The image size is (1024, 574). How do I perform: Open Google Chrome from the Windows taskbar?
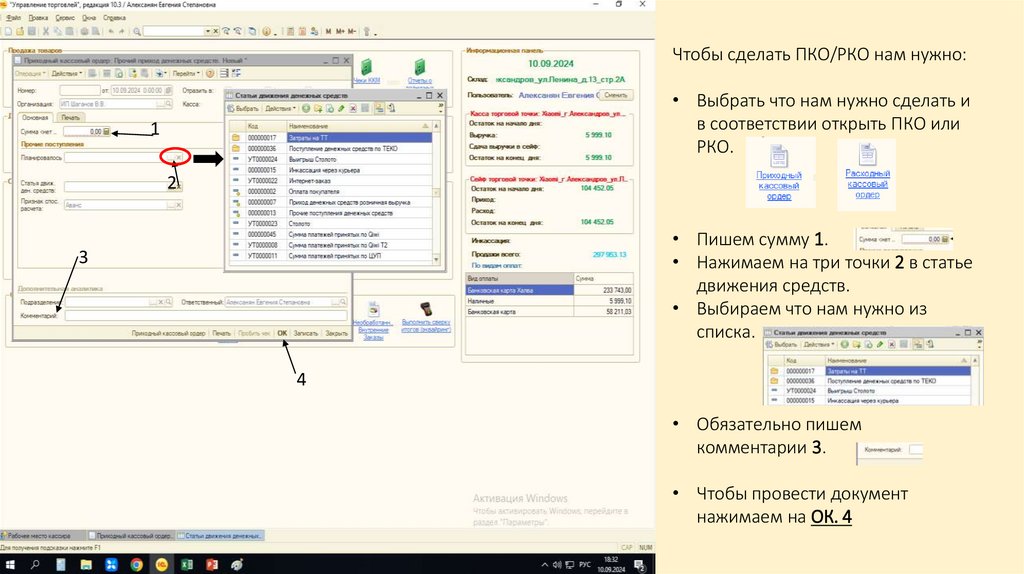[x=136, y=565]
